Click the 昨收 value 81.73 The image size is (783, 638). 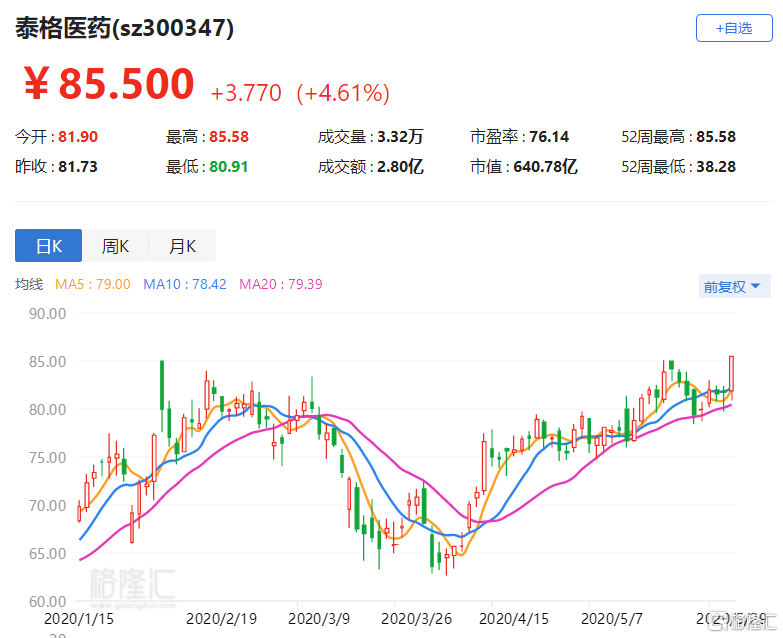point(78,166)
